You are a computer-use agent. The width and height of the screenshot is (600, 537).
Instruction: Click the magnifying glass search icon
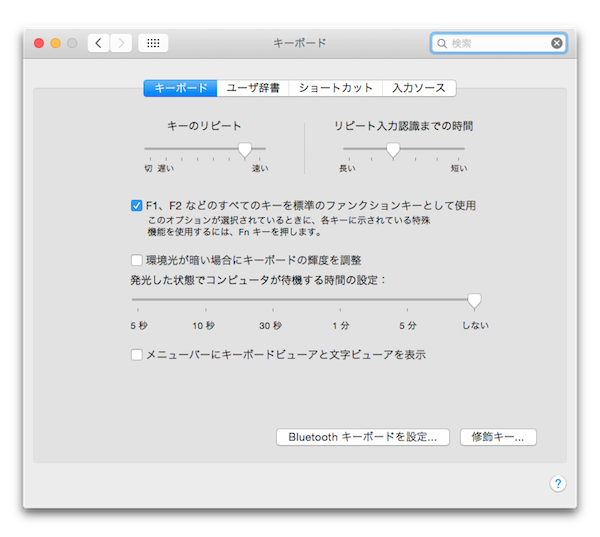(442, 43)
